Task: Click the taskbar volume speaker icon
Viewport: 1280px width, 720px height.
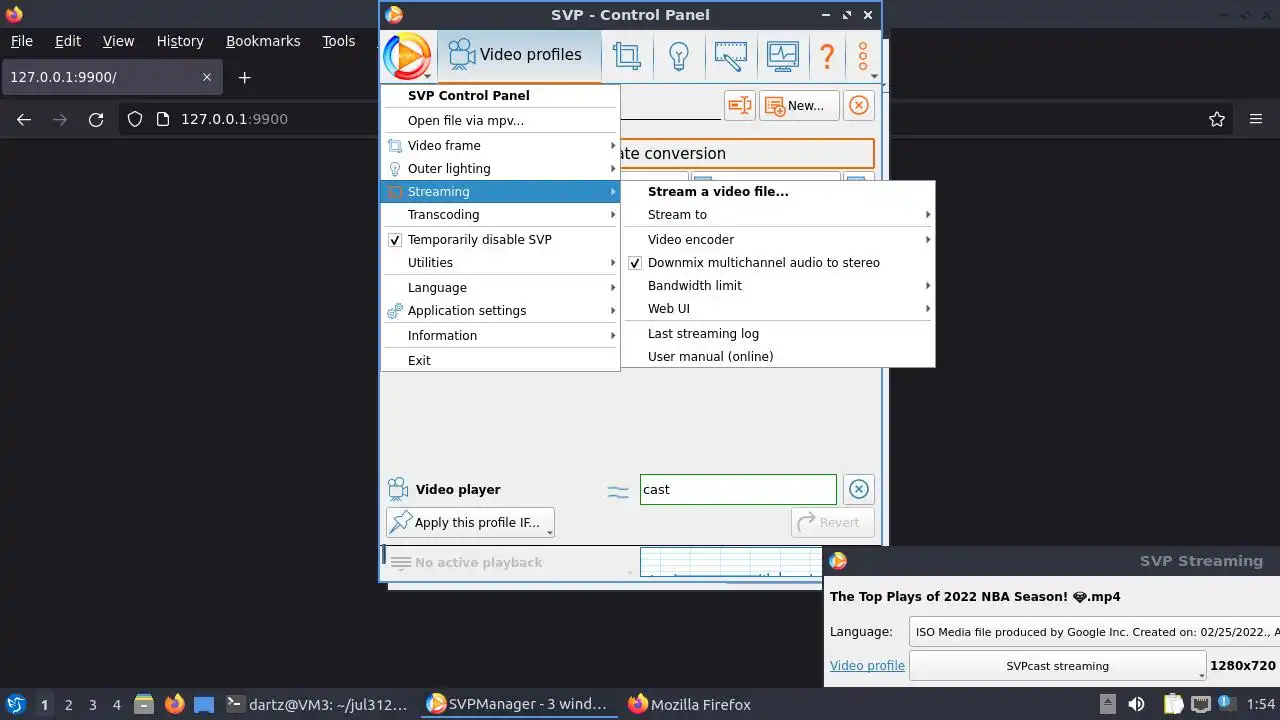Action: (1136, 704)
